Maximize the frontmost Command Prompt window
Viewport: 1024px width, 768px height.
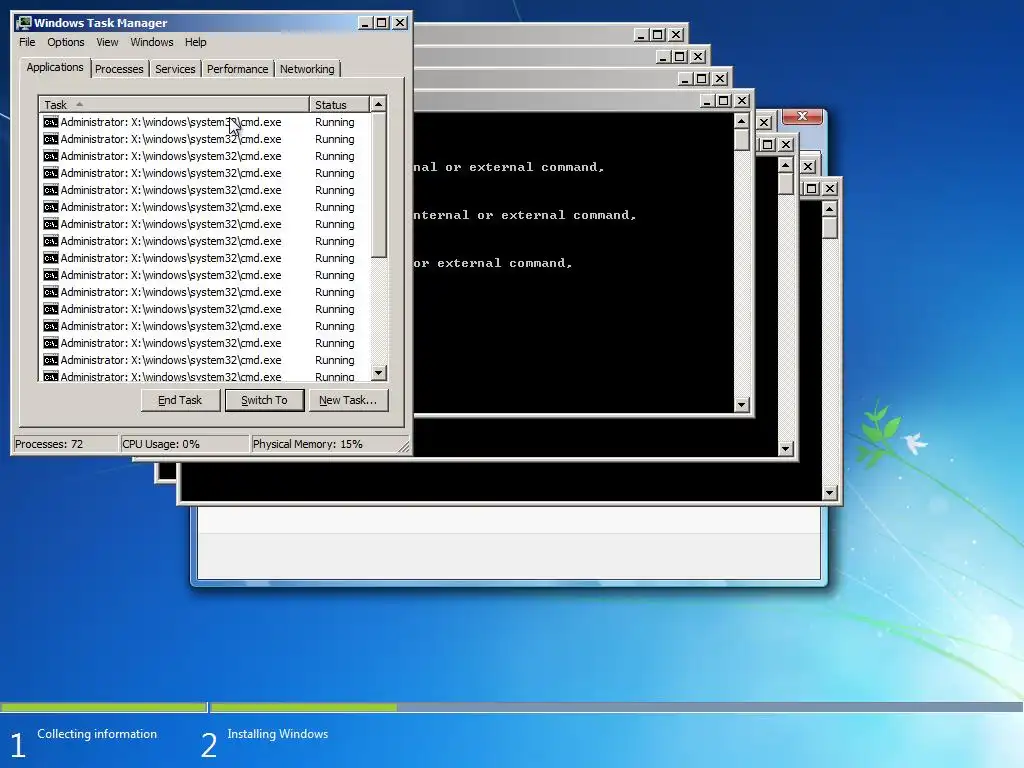pos(724,101)
